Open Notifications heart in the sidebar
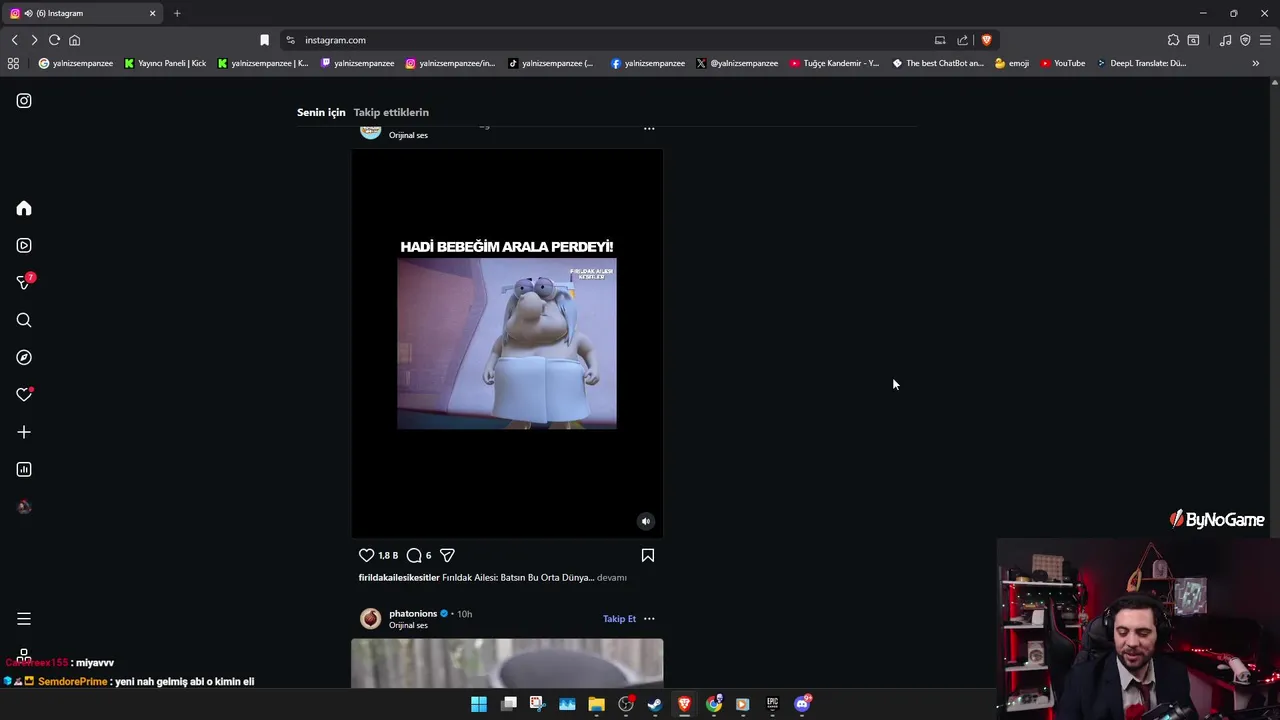 click(x=24, y=395)
